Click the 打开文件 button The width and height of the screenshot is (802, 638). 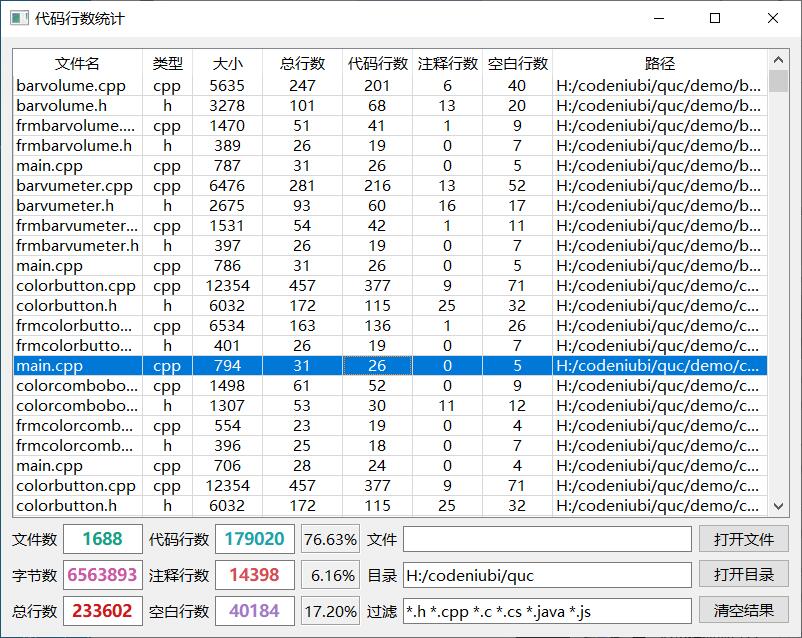pos(743,539)
